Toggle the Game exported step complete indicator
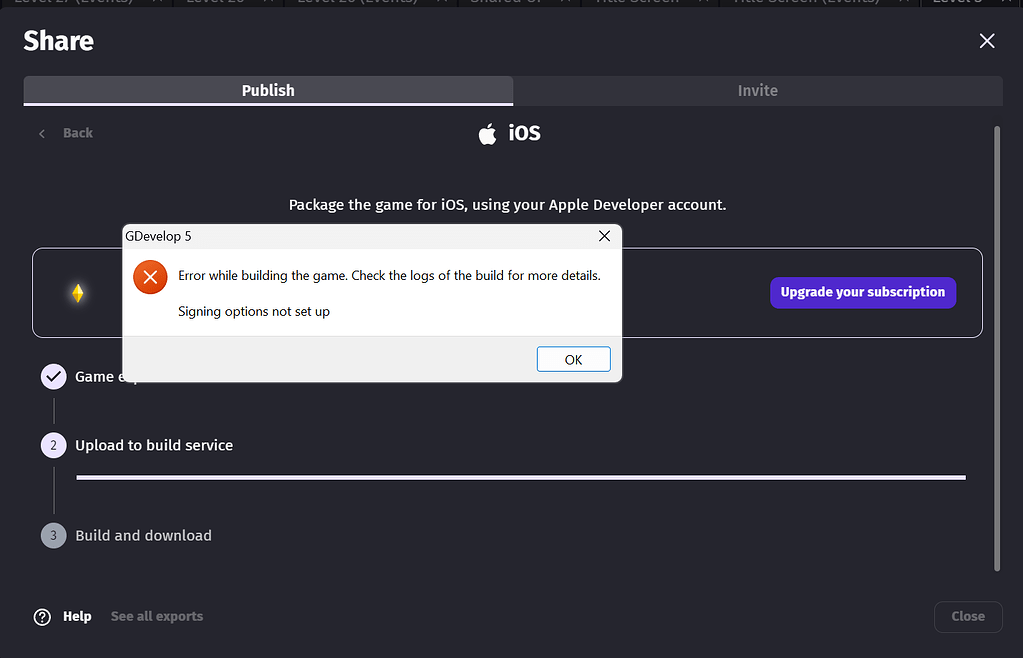This screenshot has height=658, width=1023. pyautogui.click(x=53, y=376)
